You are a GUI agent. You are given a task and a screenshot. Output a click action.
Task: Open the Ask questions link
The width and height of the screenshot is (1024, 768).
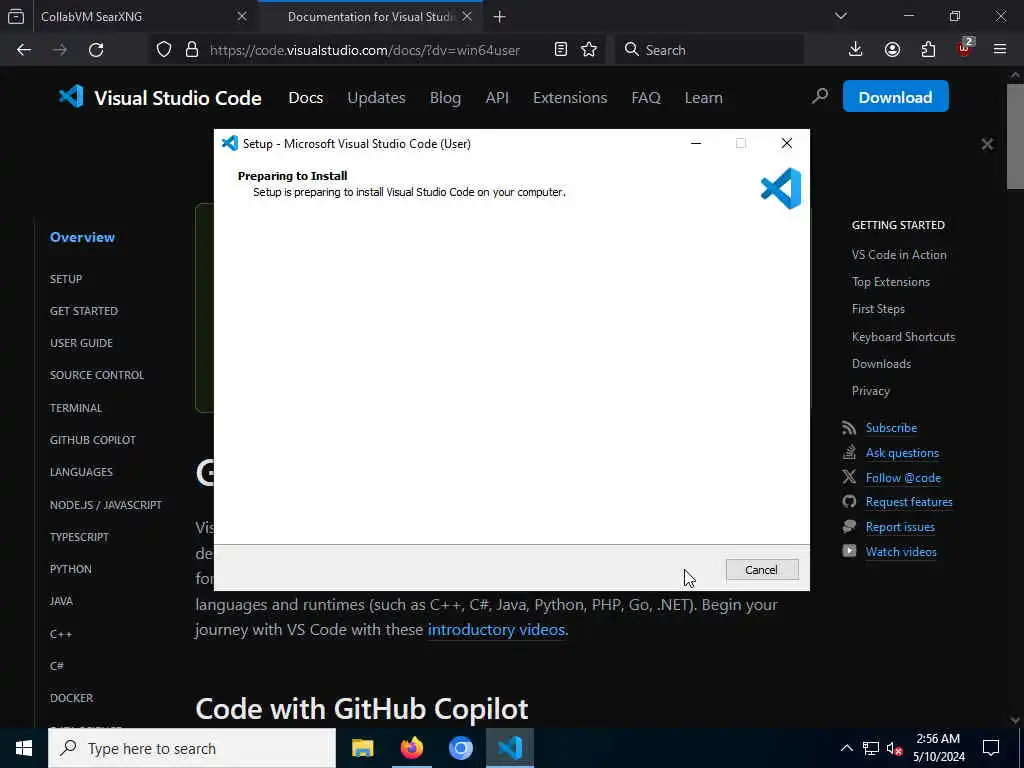pos(902,453)
